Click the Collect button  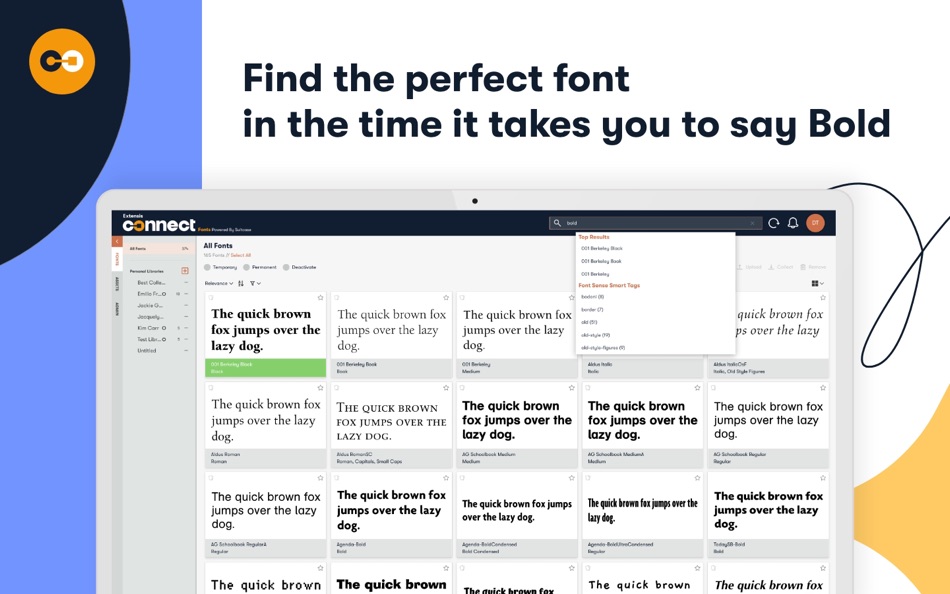point(781,267)
